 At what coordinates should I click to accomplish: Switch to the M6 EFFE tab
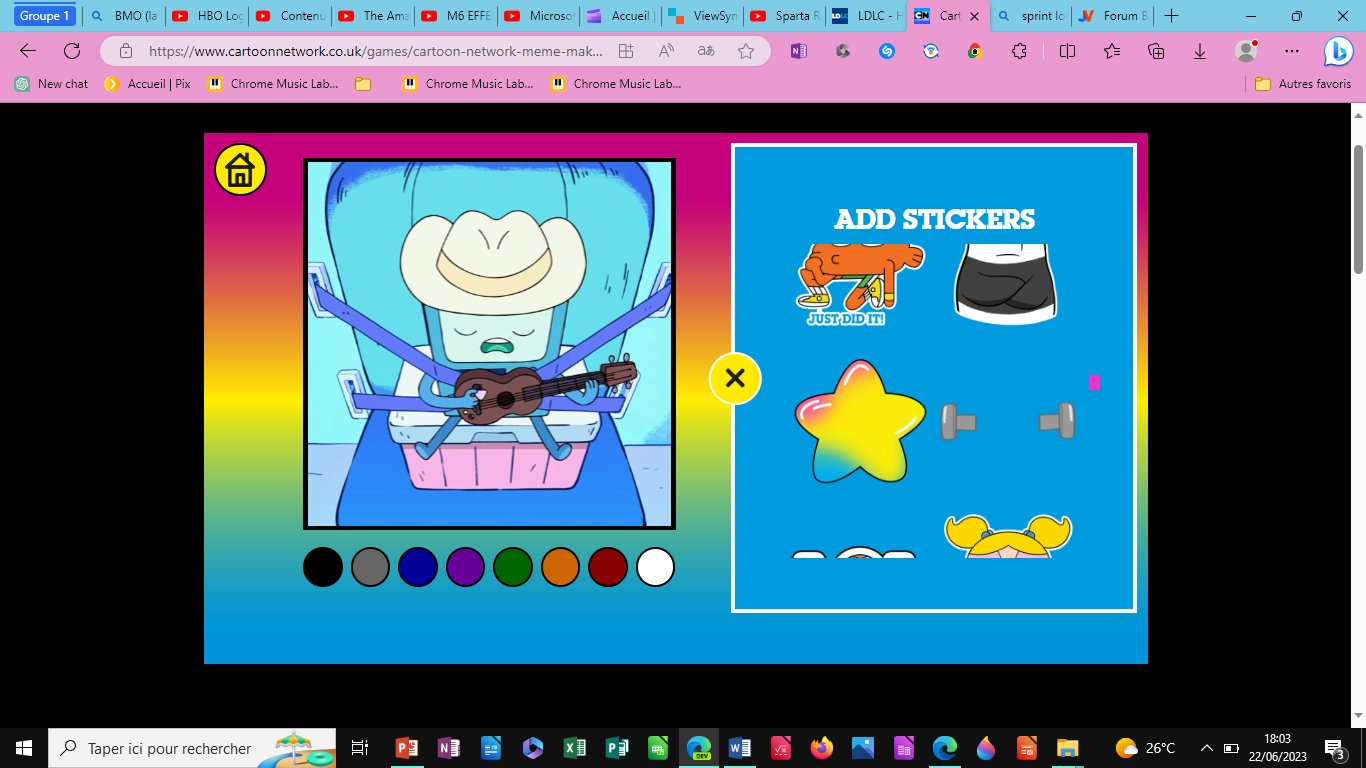point(455,16)
